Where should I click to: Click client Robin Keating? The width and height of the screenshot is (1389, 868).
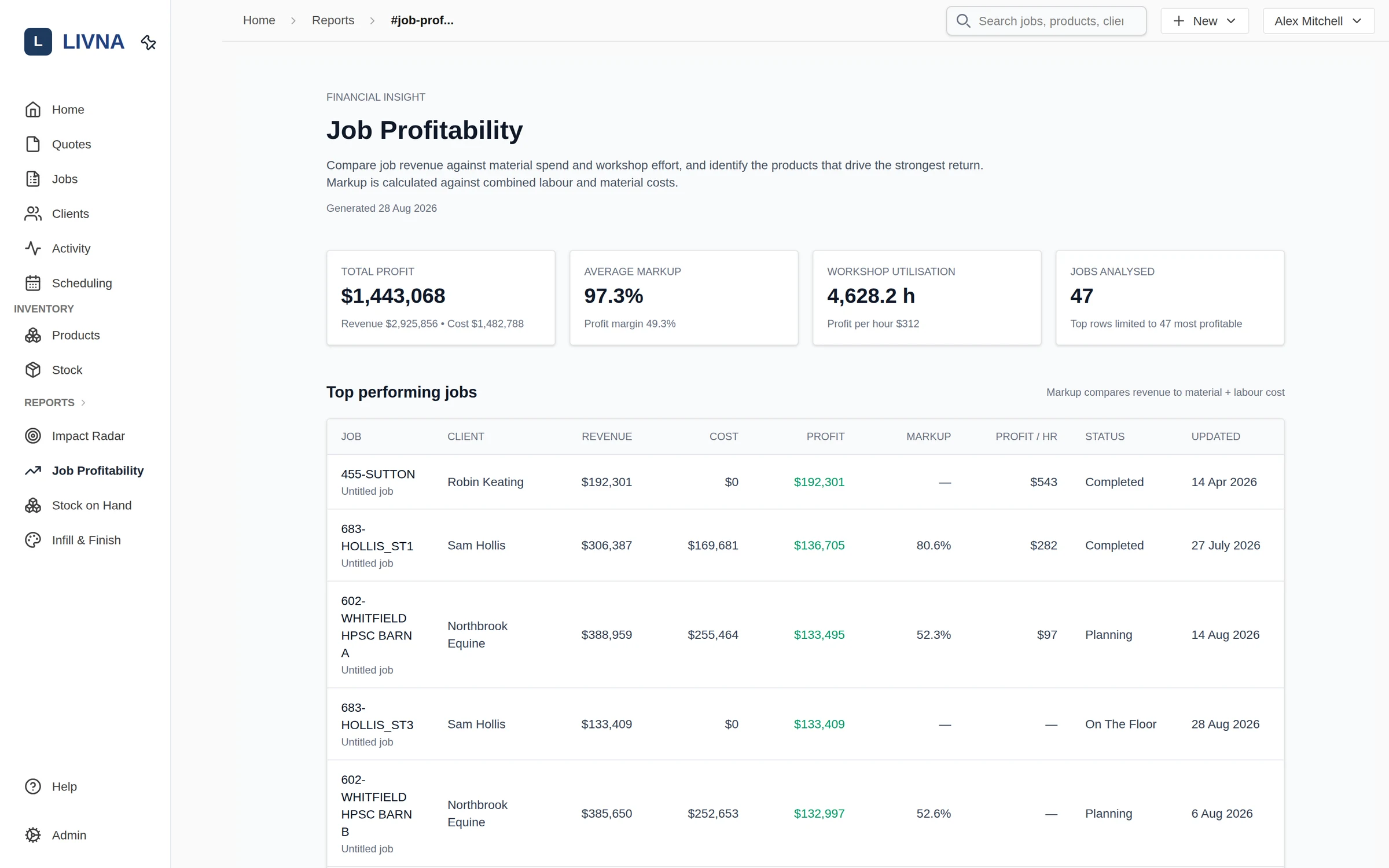pos(485,482)
